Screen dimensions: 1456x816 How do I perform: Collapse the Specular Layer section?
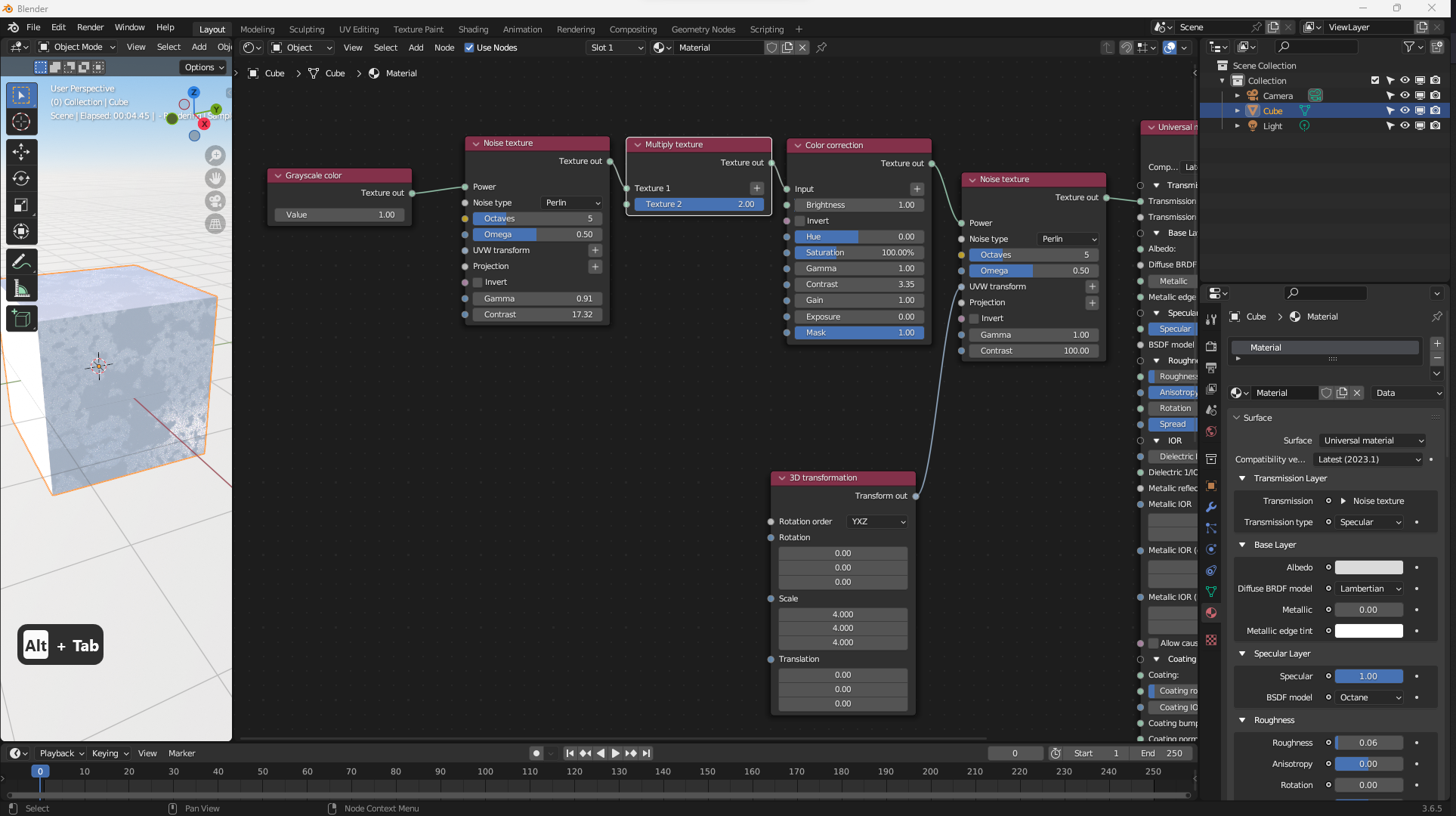[x=1242, y=654]
